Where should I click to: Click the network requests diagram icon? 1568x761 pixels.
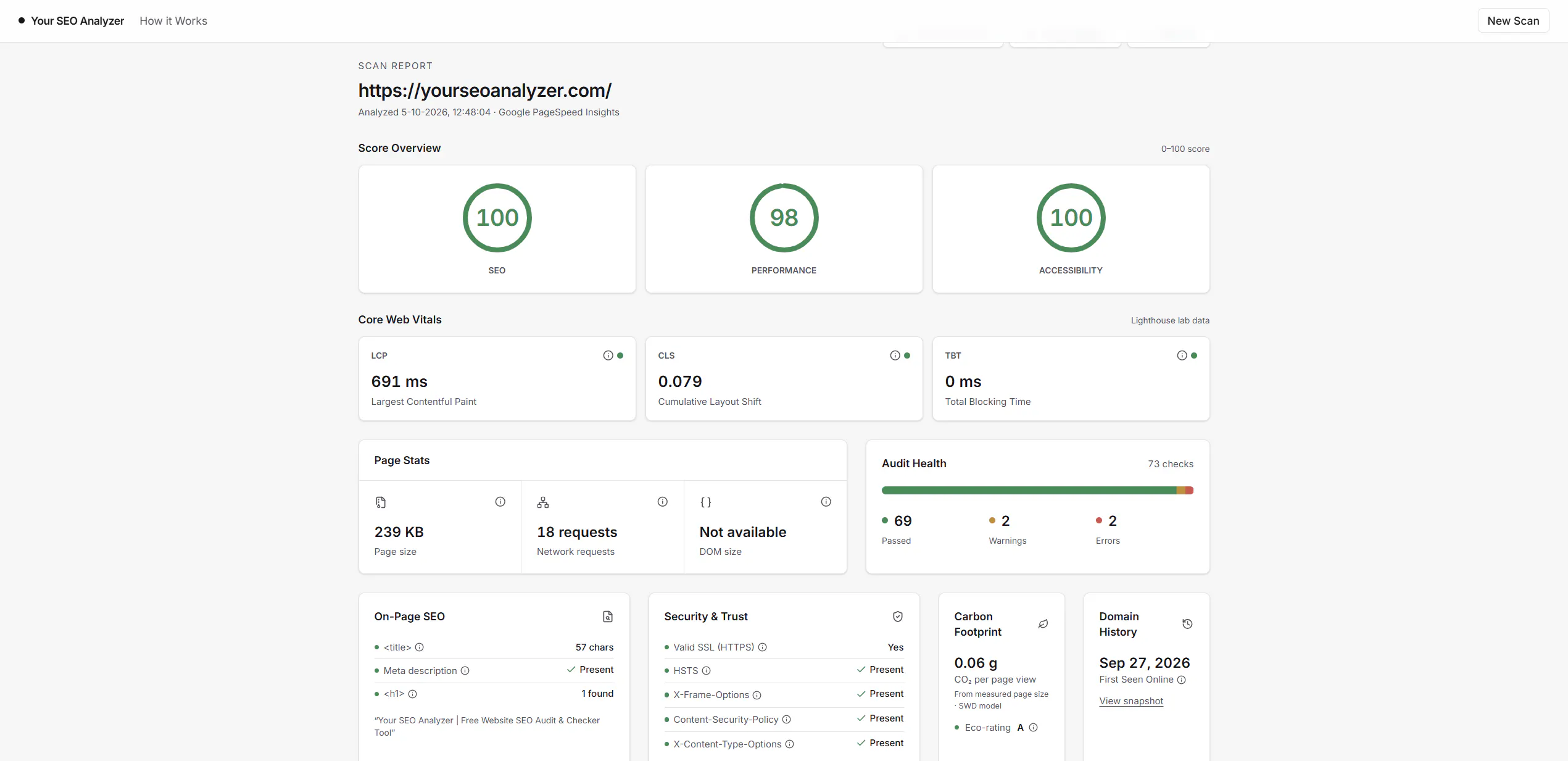pyautogui.click(x=543, y=502)
